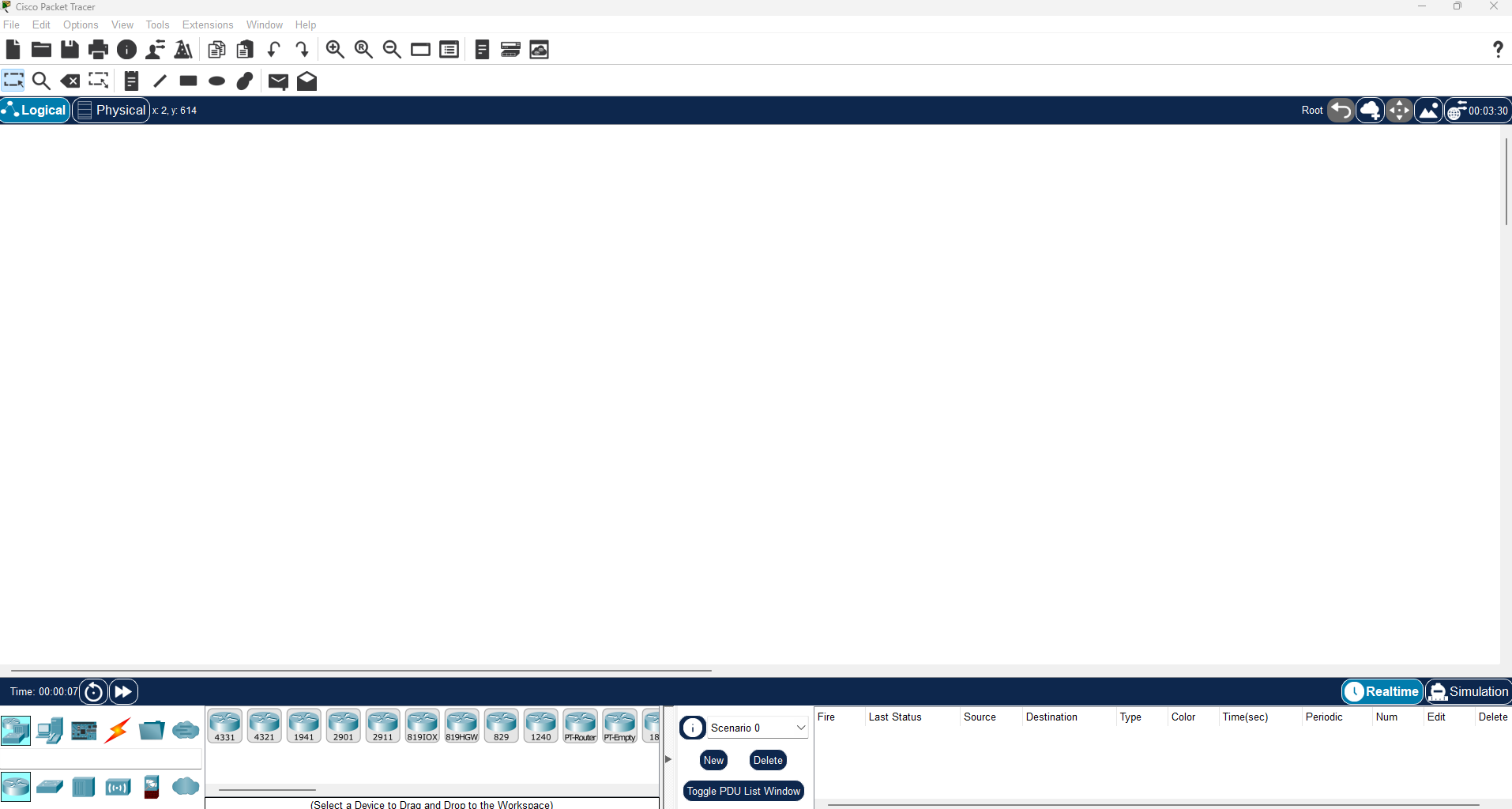Create a New scenario
The width and height of the screenshot is (1512, 809).
click(x=713, y=760)
